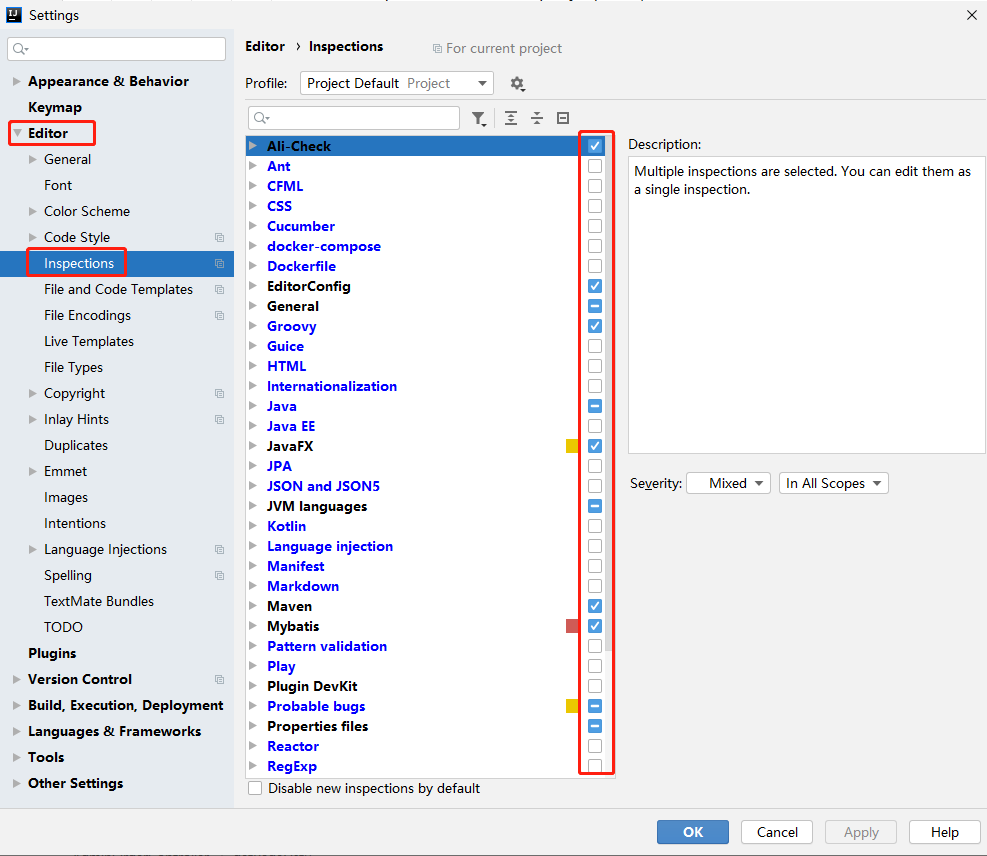Enable the Kotlin inspections checkbox
The width and height of the screenshot is (987, 856).
tap(595, 526)
